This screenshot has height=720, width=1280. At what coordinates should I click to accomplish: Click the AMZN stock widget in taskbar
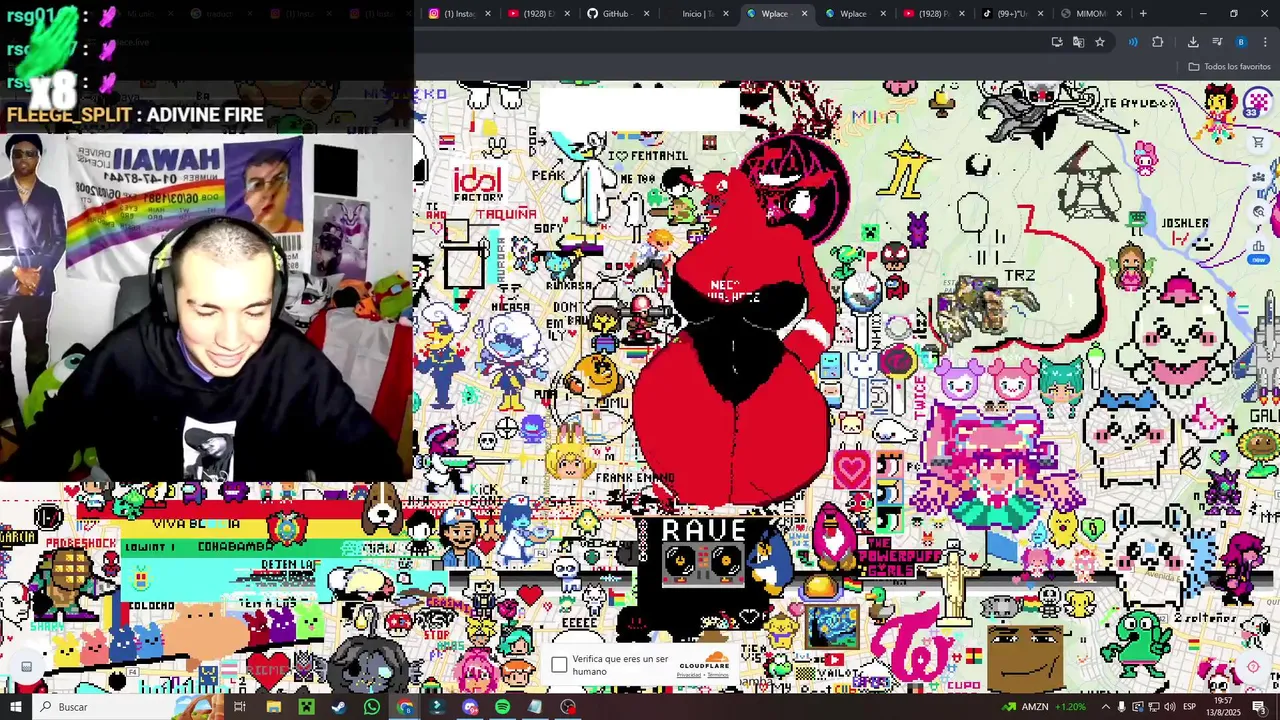[x=1045, y=707]
